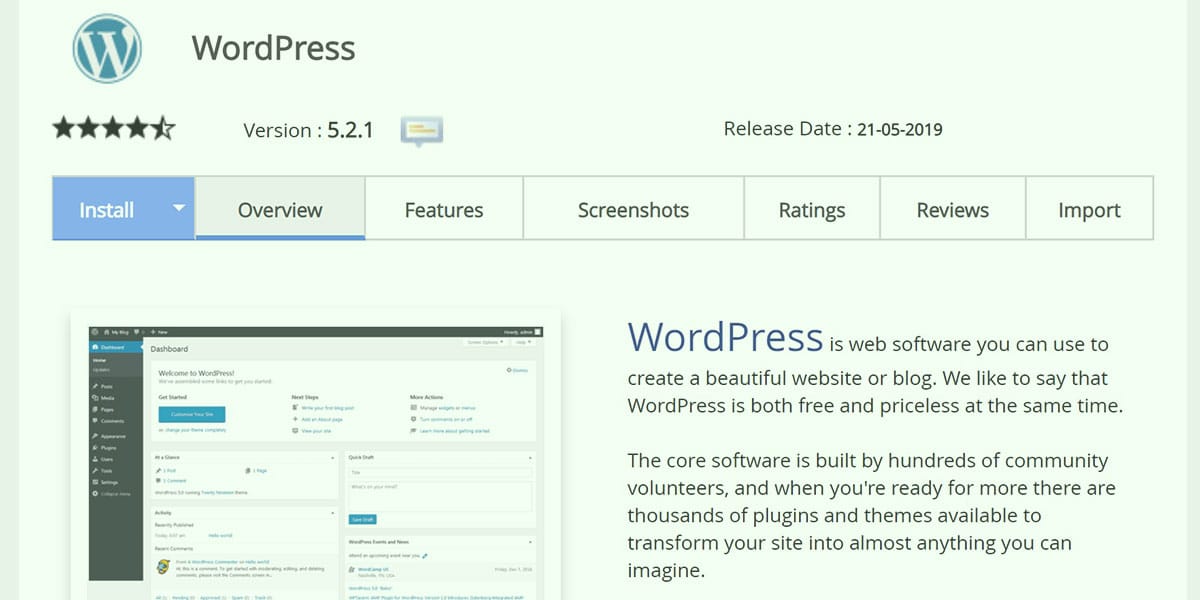Switch to the Overview tab
Viewport: 1200px width, 600px height.
point(280,210)
